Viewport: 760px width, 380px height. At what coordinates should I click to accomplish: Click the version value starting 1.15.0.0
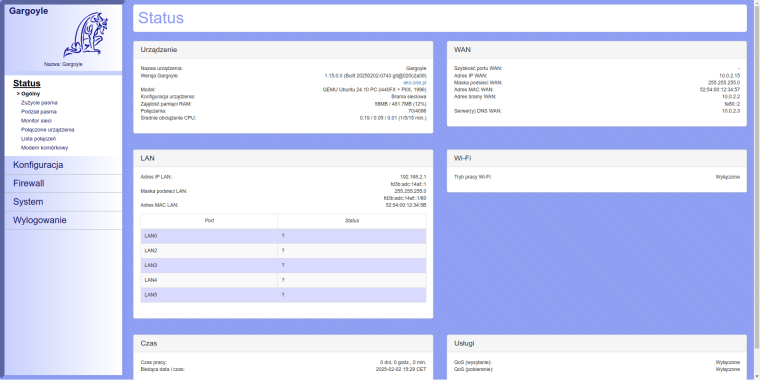pyautogui.click(x=376, y=76)
